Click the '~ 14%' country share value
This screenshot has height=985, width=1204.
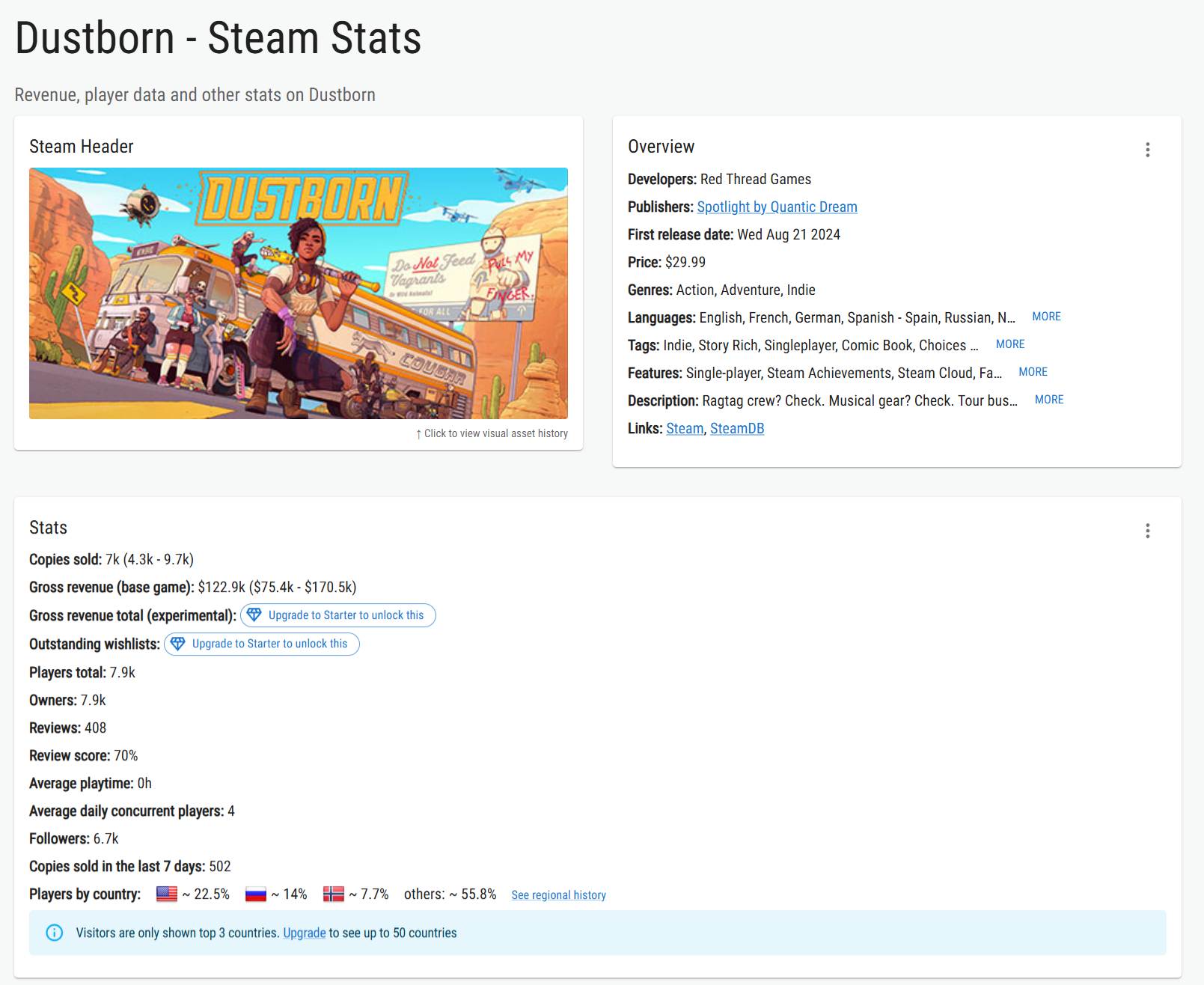(289, 894)
